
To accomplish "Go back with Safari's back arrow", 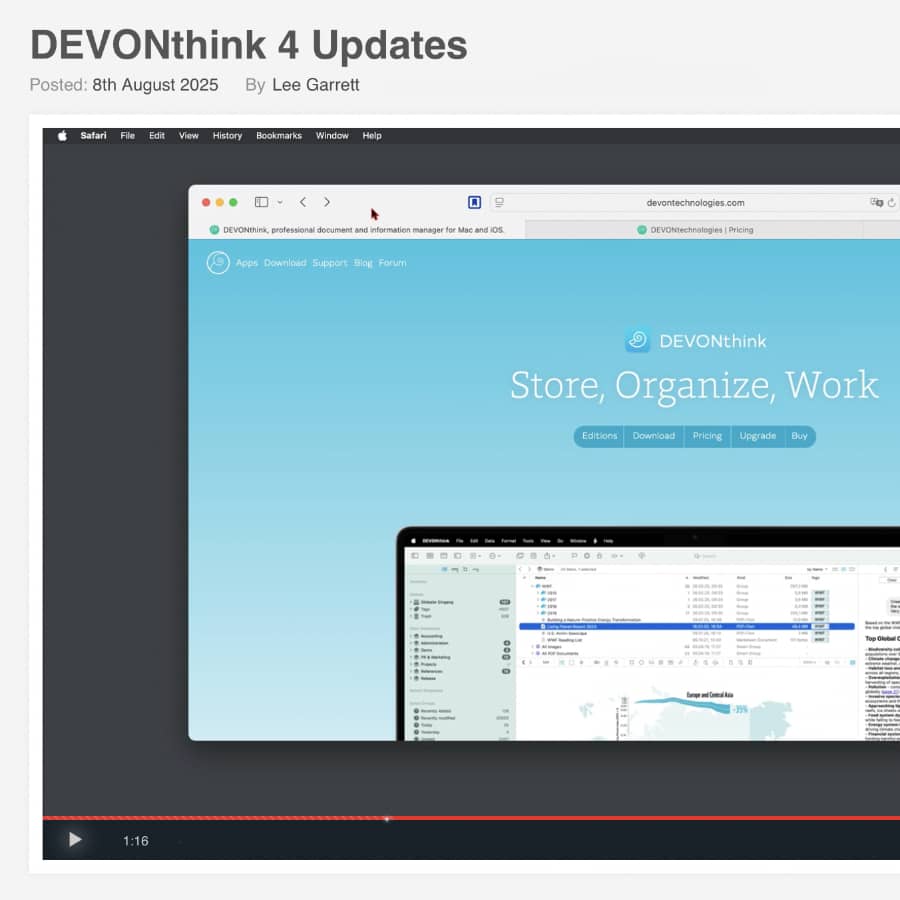I will click(x=303, y=202).
